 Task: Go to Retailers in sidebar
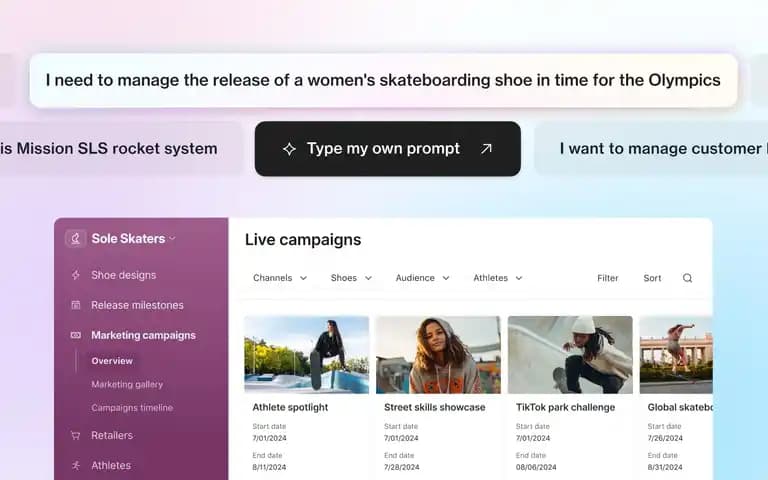point(112,435)
